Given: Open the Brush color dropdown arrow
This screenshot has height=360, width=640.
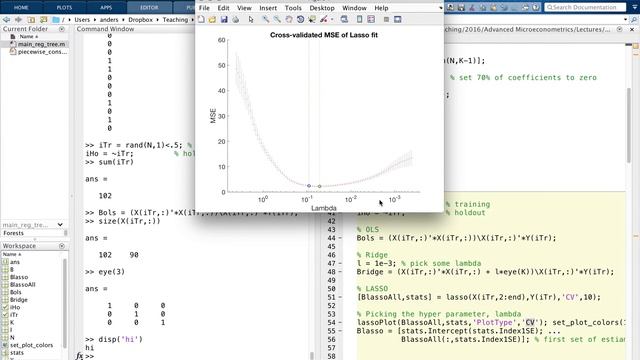Looking at the screenshot, I should coord(332,20).
